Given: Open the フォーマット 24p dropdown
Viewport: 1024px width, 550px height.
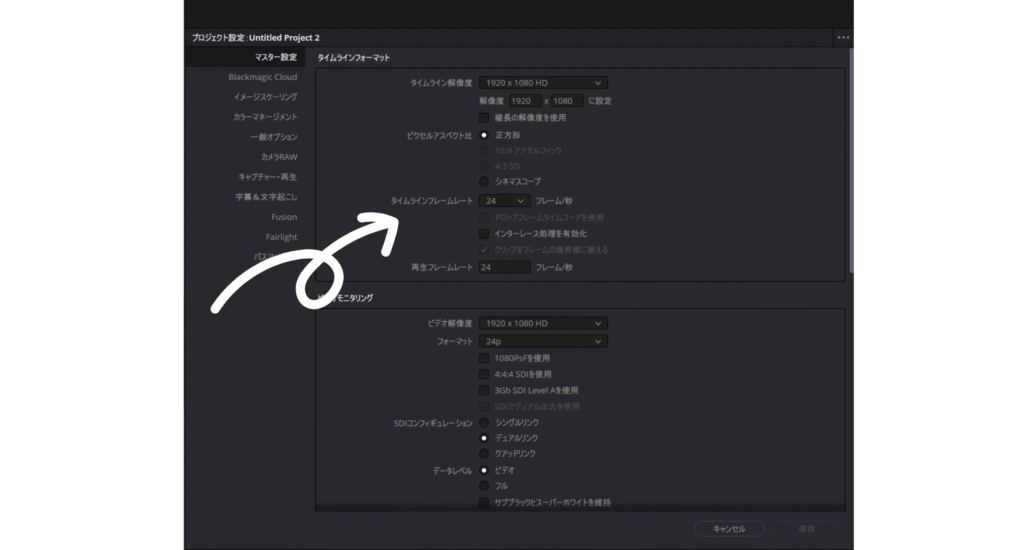Looking at the screenshot, I should (x=542, y=341).
